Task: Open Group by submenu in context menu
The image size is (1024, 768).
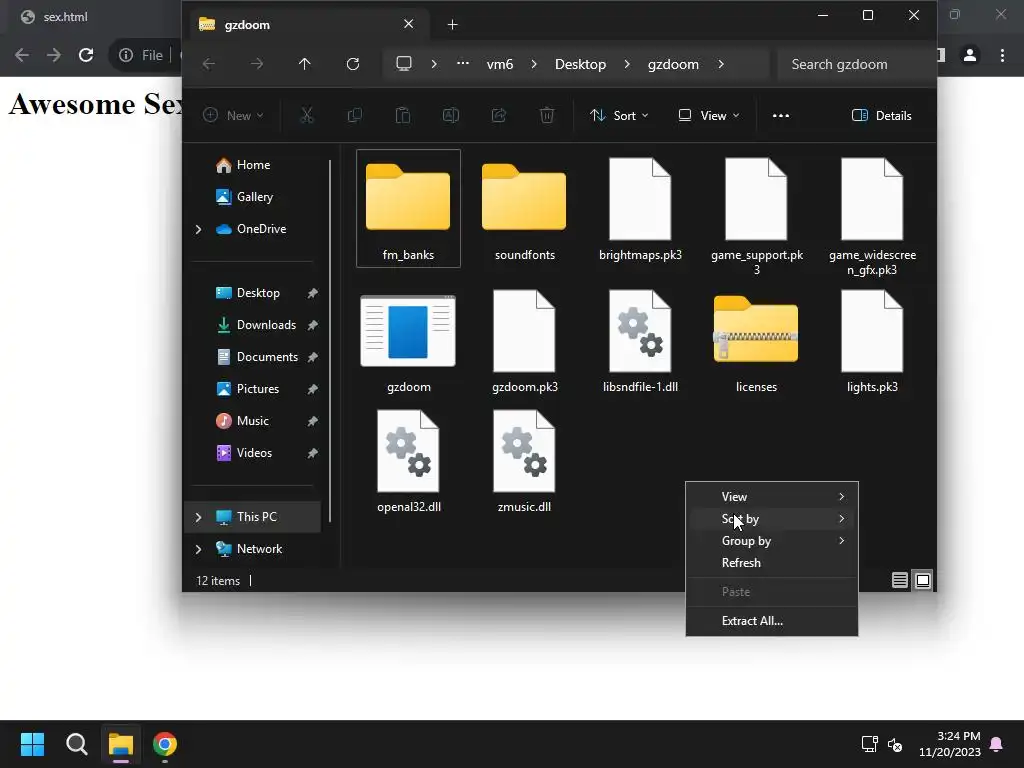Action: [x=772, y=541]
